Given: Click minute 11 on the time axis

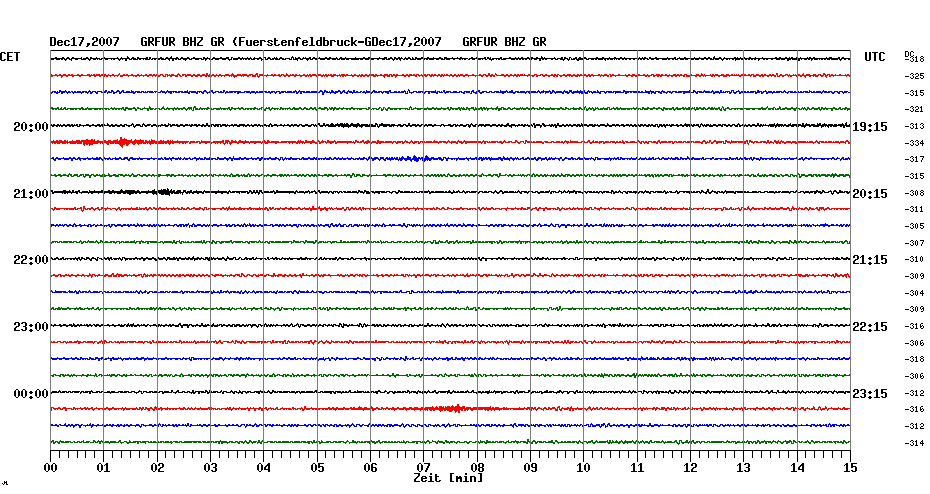Looking at the screenshot, I should click(x=637, y=467).
